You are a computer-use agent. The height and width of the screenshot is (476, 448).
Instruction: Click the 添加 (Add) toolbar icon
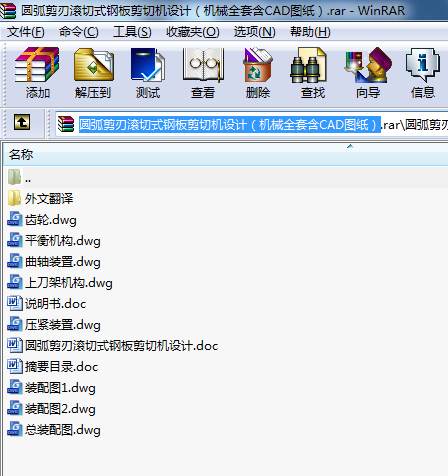(x=37, y=65)
